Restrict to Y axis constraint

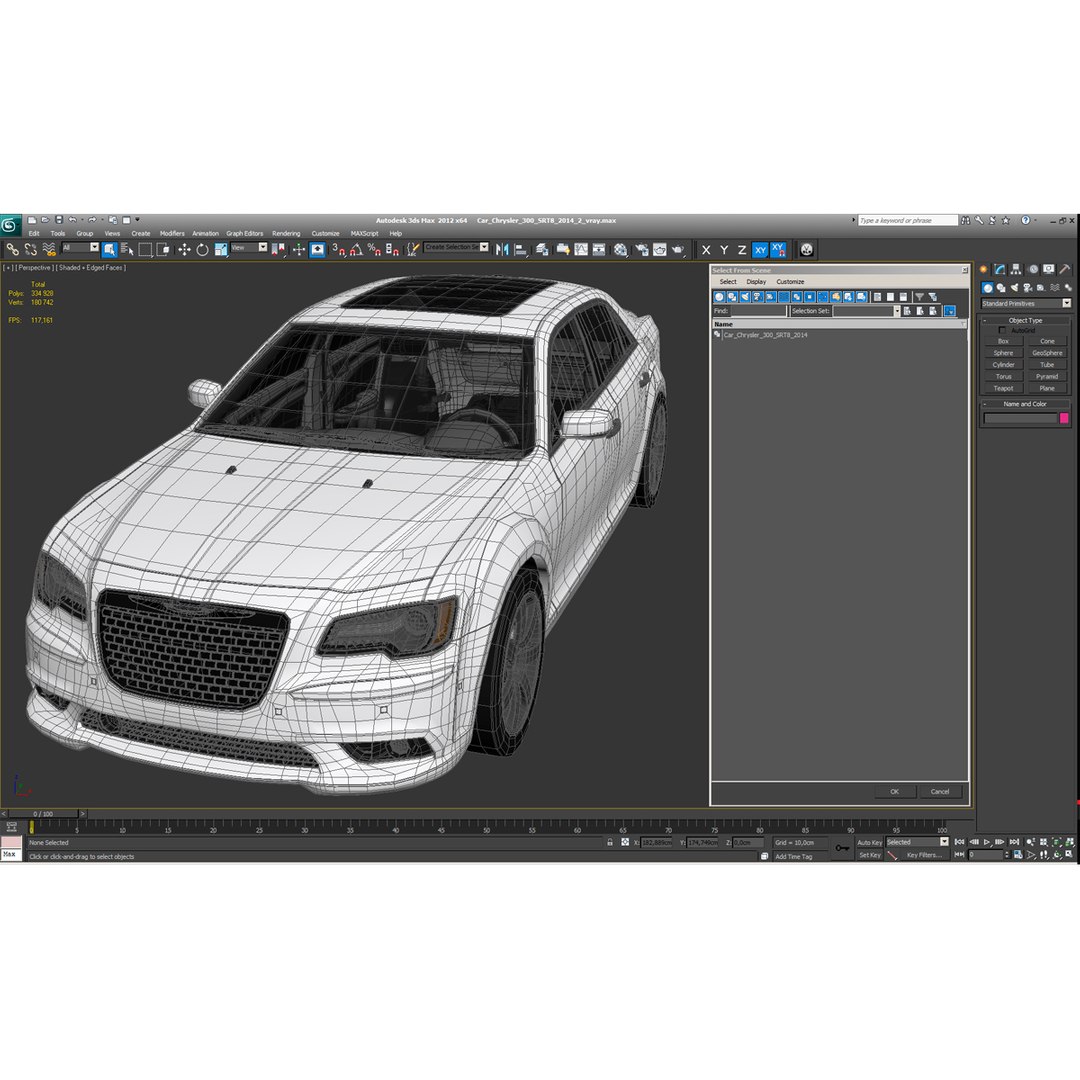(724, 250)
